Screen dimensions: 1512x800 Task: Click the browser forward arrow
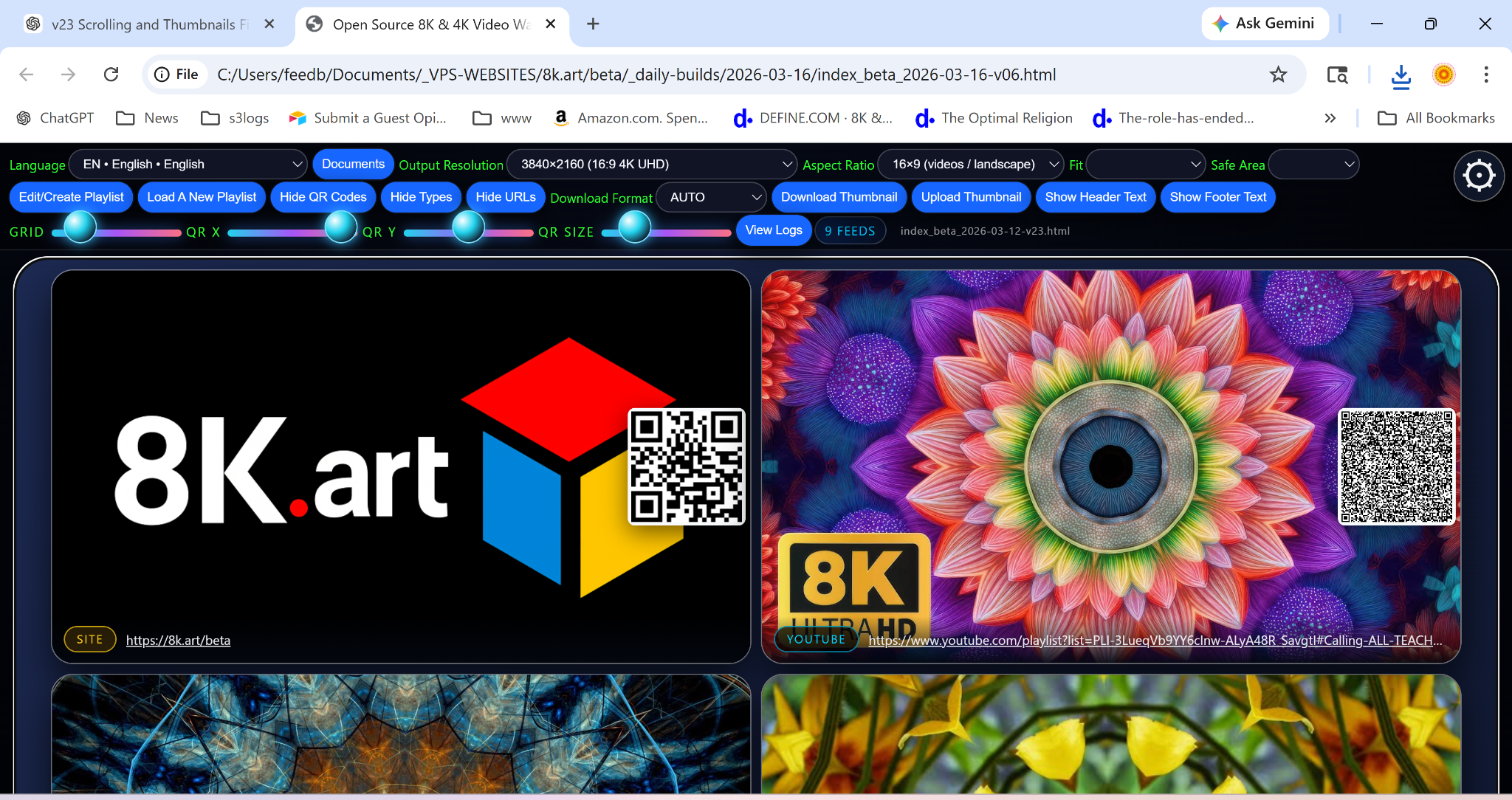[x=69, y=75]
